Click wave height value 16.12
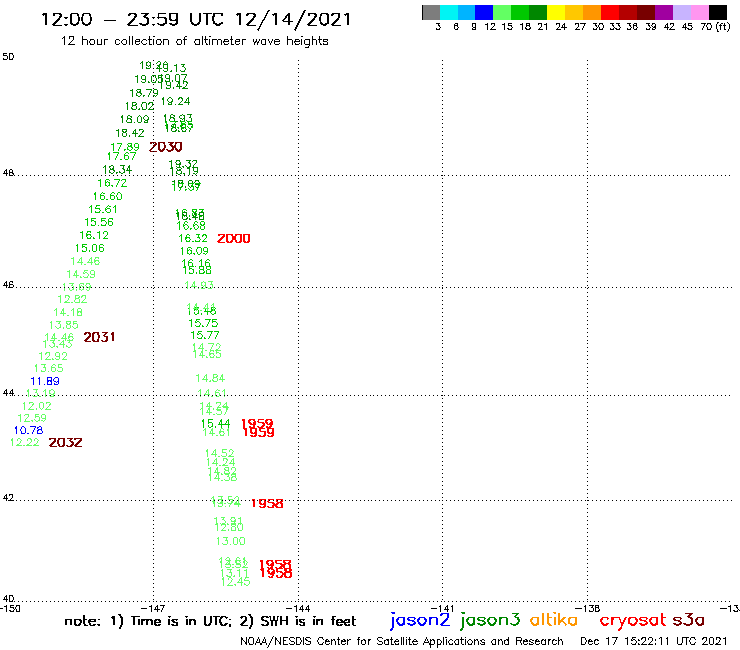The width and height of the screenshot is (740, 650). [x=94, y=235]
